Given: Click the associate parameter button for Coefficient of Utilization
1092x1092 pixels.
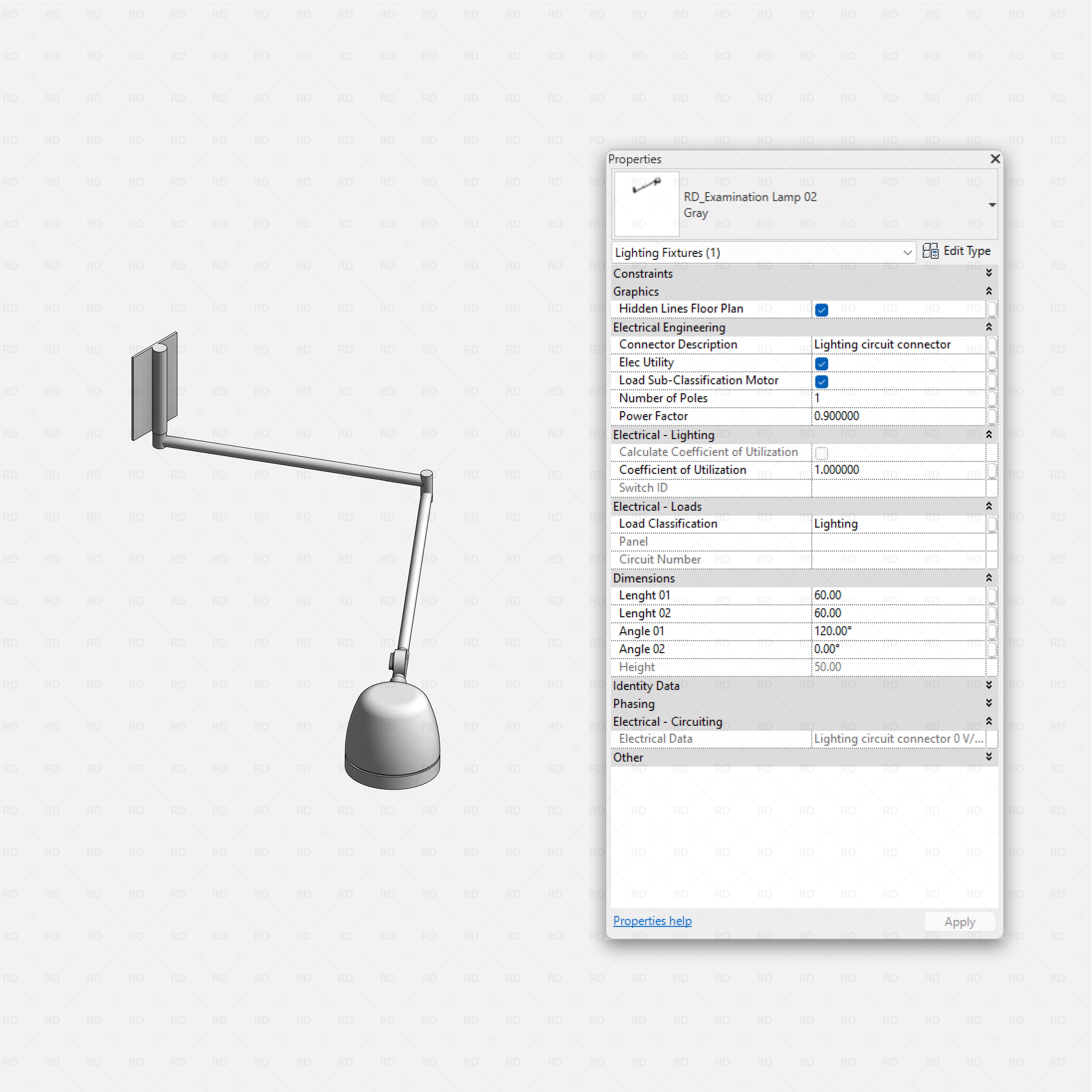Looking at the screenshot, I should coord(993,470).
